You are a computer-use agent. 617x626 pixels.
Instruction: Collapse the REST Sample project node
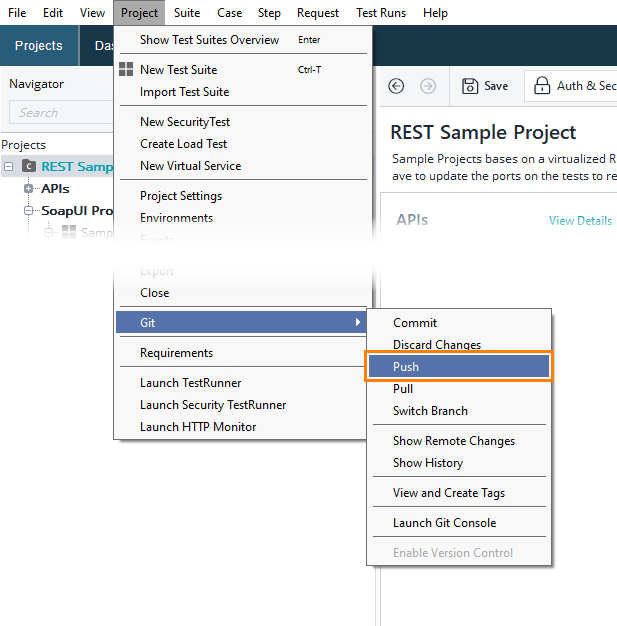point(8,166)
